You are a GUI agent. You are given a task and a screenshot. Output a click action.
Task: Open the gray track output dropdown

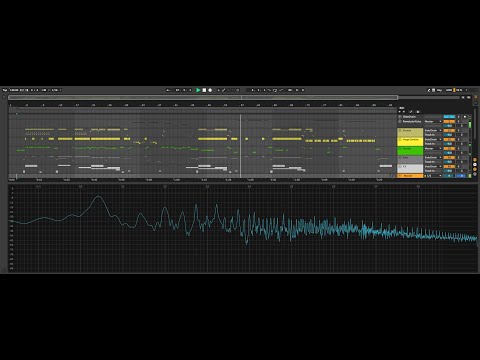coord(433,157)
